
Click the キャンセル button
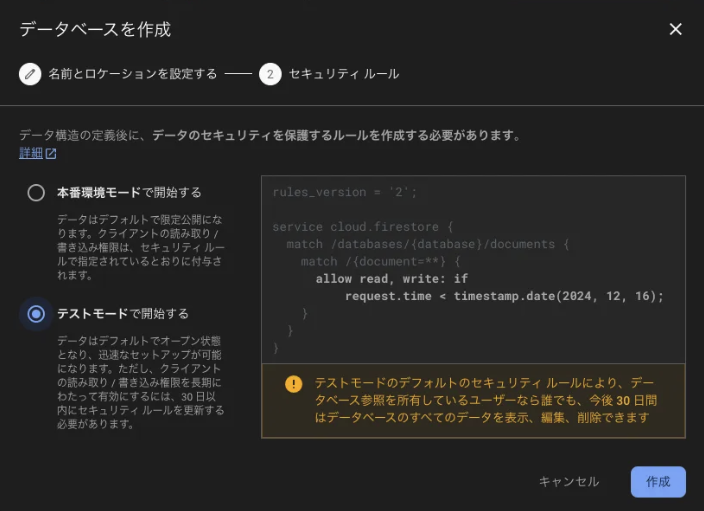569,482
